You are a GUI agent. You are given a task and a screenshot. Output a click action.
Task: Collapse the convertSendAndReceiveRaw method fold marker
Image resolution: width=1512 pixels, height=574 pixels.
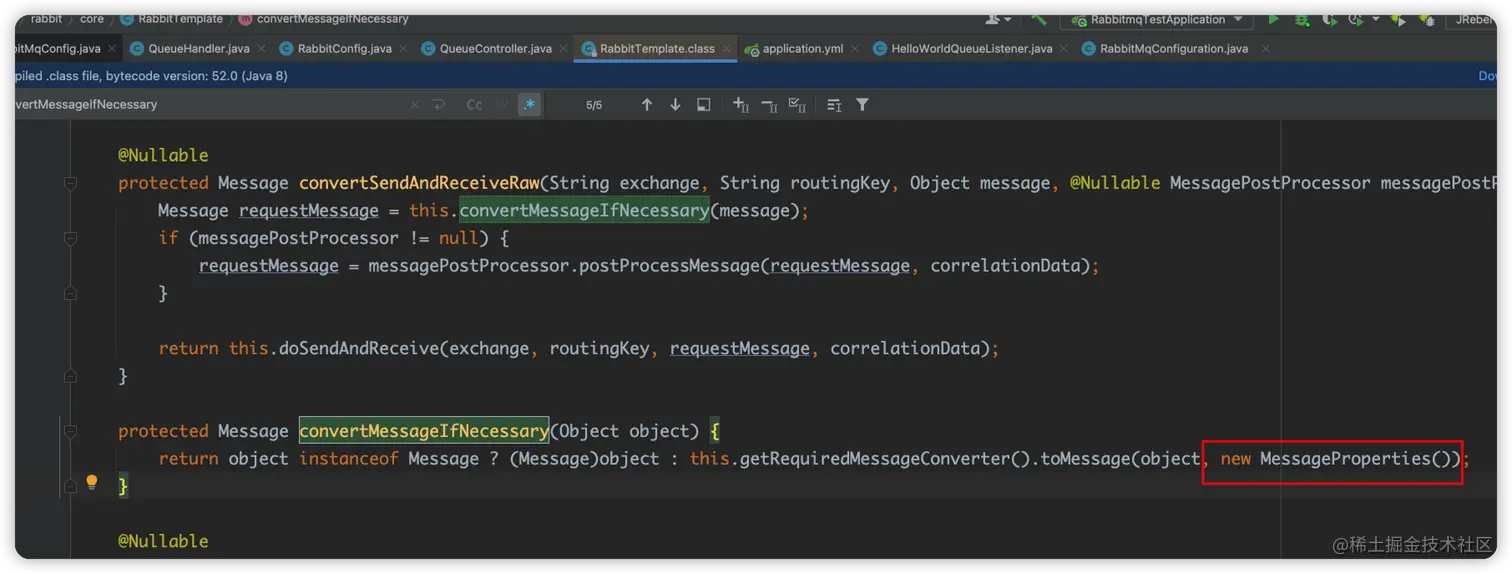pyautogui.click(x=70, y=183)
